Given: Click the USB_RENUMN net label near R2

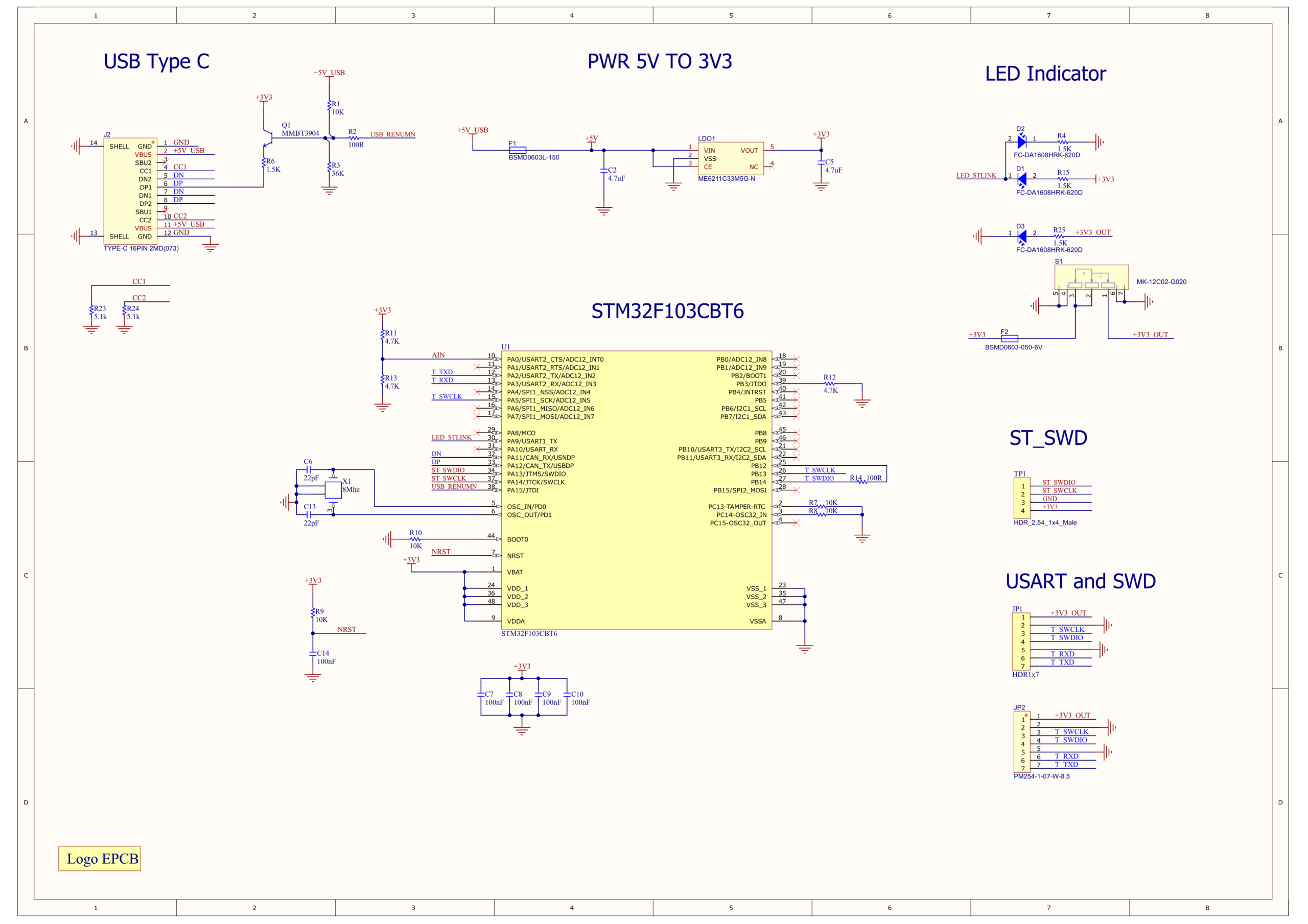Looking at the screenshot, I should click(x=392, y=134).
